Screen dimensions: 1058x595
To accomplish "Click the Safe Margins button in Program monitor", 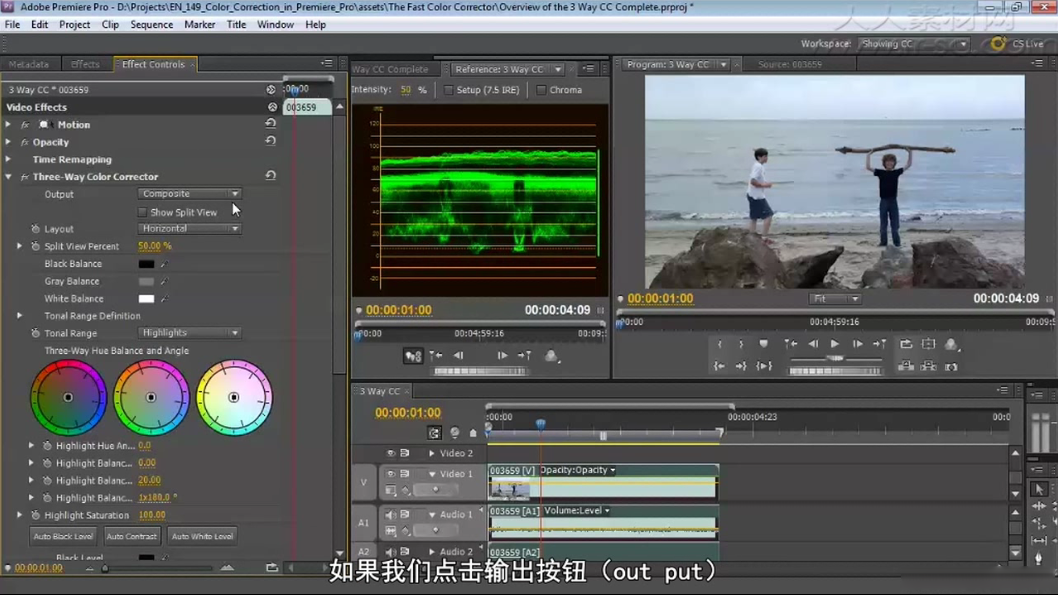I will coord(928,344).
